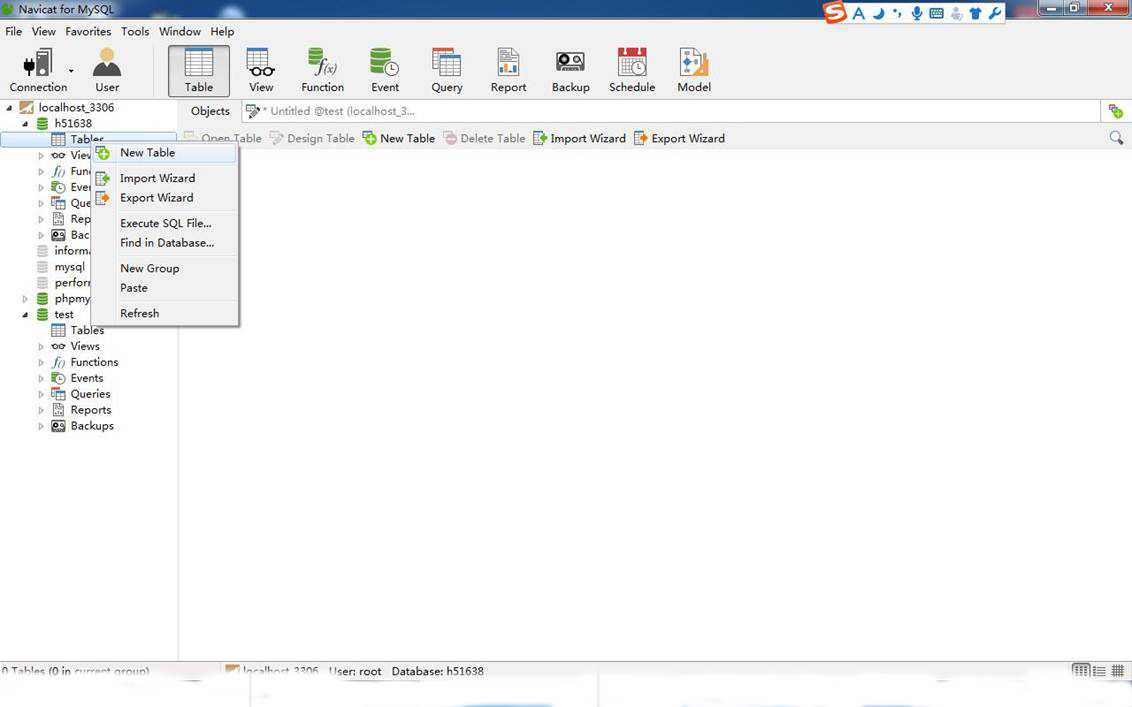1132x707 pixels.
Task: Click Import Wizard in the object toolbar
Action: coord(580,138)
